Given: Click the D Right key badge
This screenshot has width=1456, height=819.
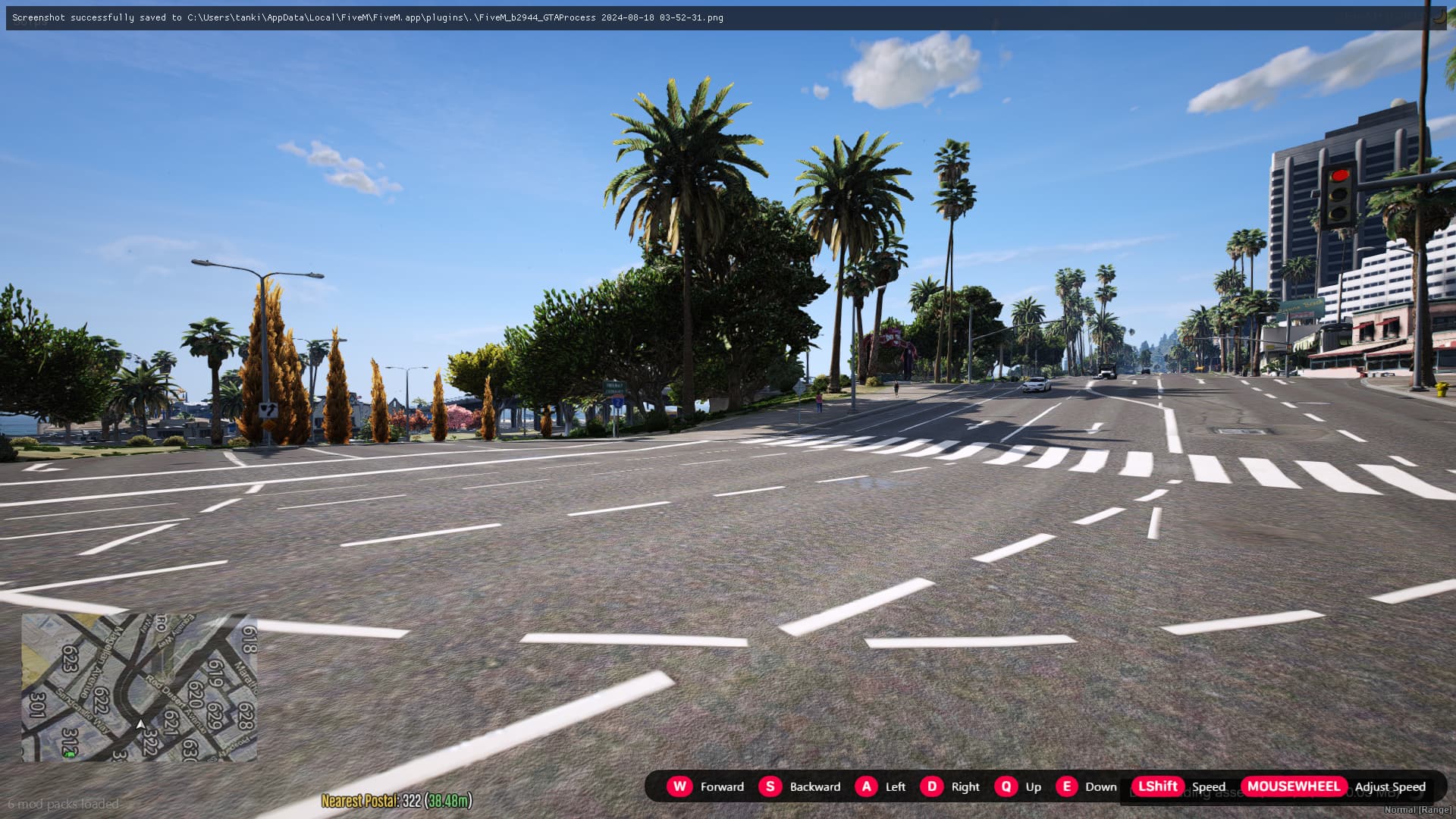Looking at the screenshot, I should (x=931, y=787).
